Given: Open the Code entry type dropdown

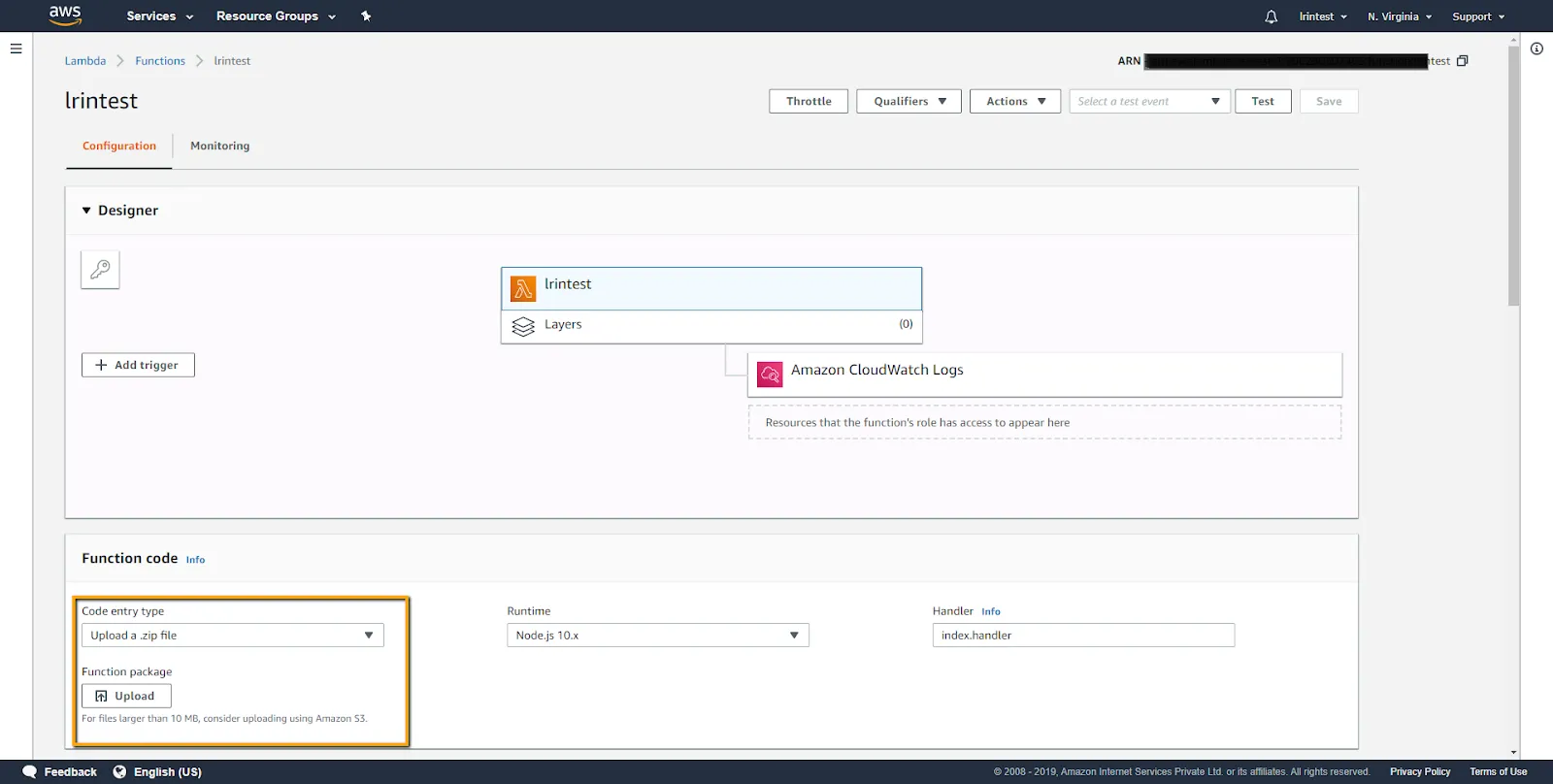Looking at the screenshot, I should [x=232, y=636].
